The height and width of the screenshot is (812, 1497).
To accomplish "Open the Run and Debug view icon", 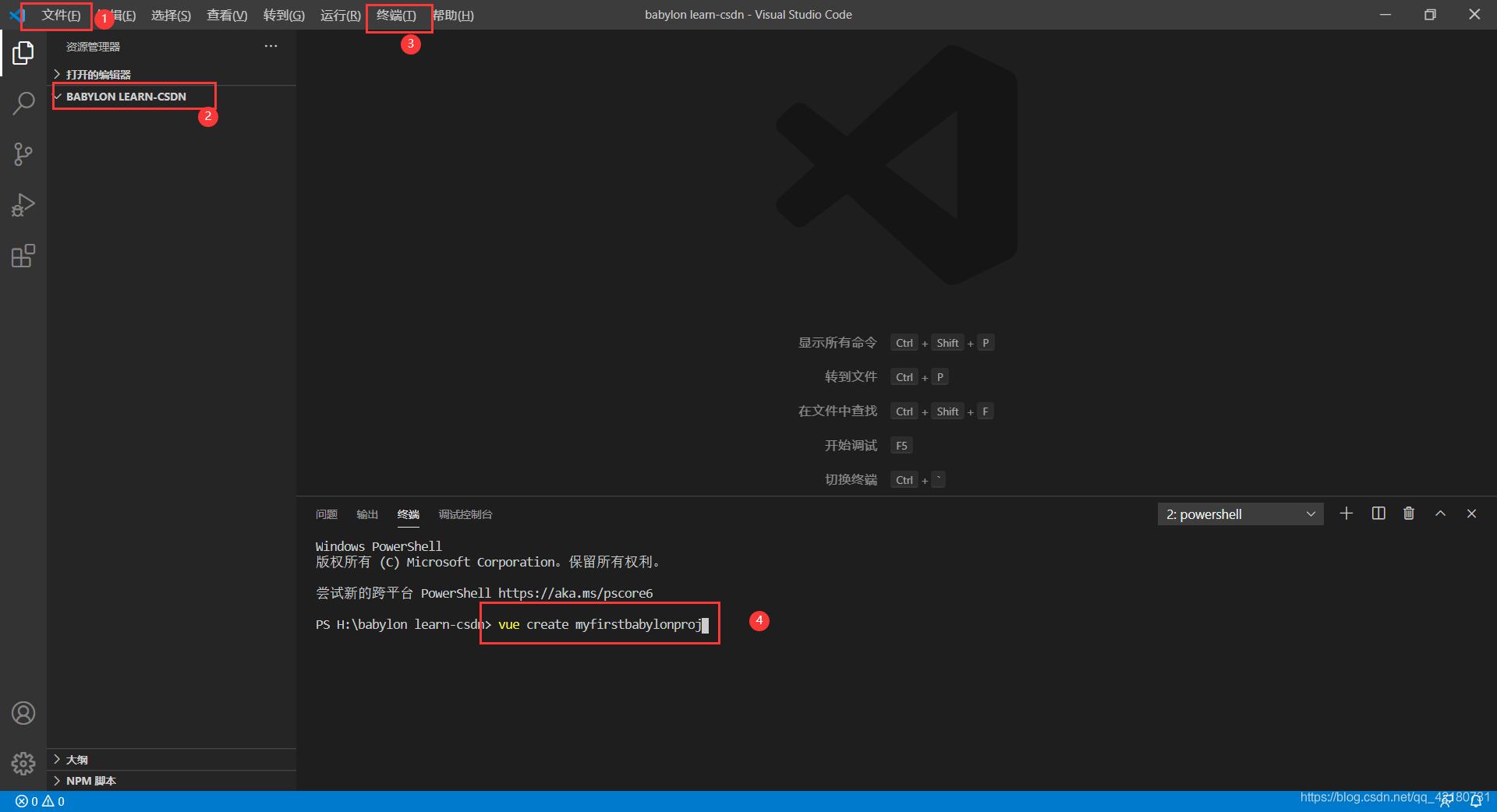I will [x=23, y=205].
